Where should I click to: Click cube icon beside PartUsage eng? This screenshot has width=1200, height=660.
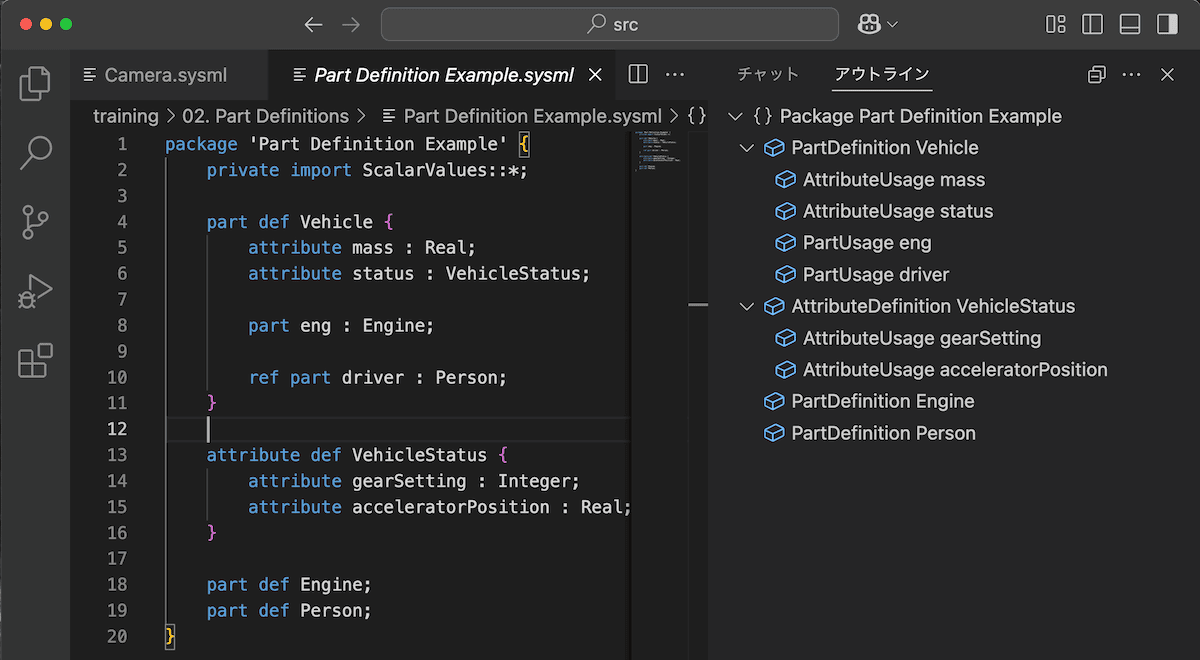click(786, 243)
